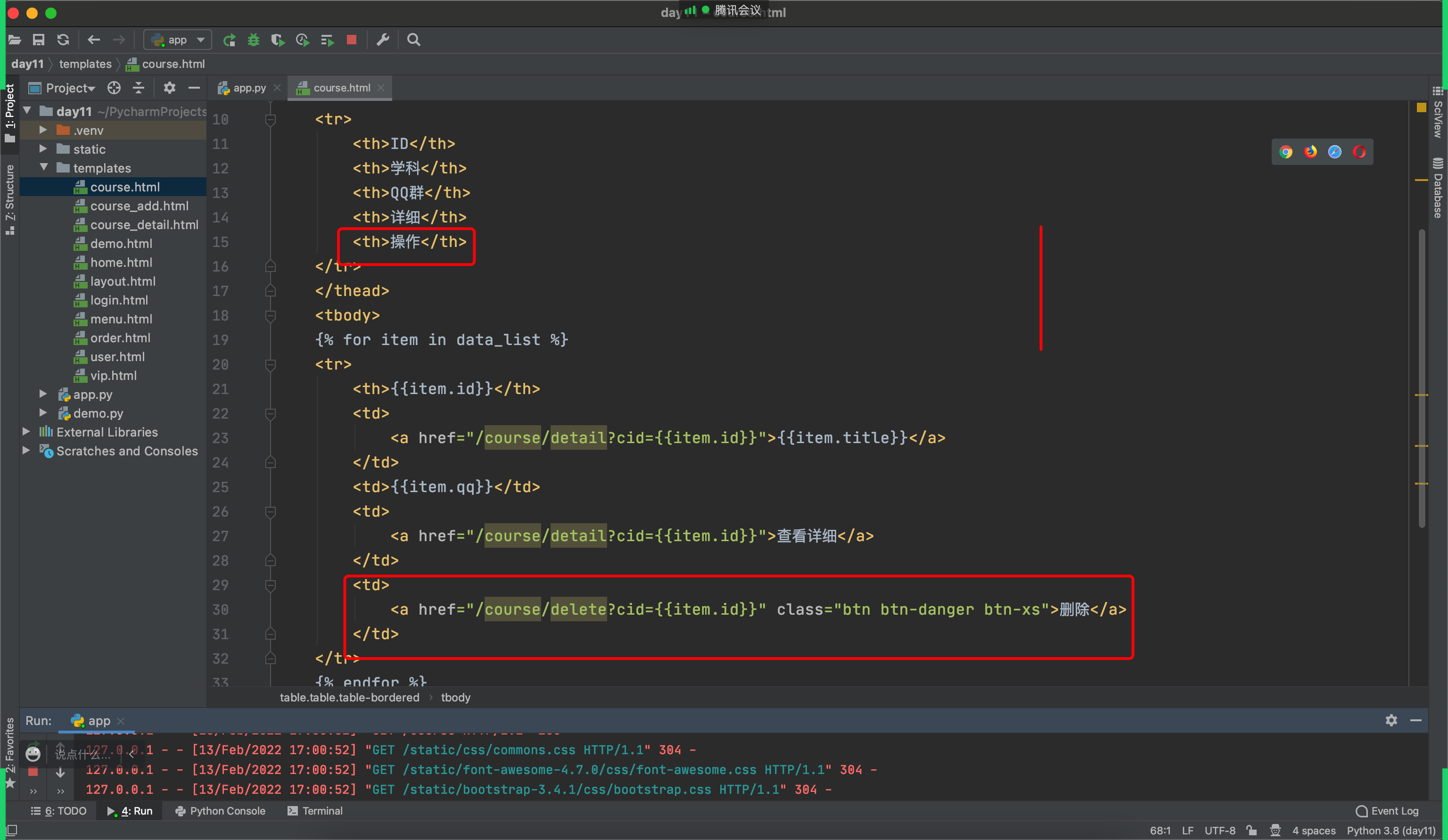Open the Terminal tool window tab
1448x840 pixels.
pos(315,811)
